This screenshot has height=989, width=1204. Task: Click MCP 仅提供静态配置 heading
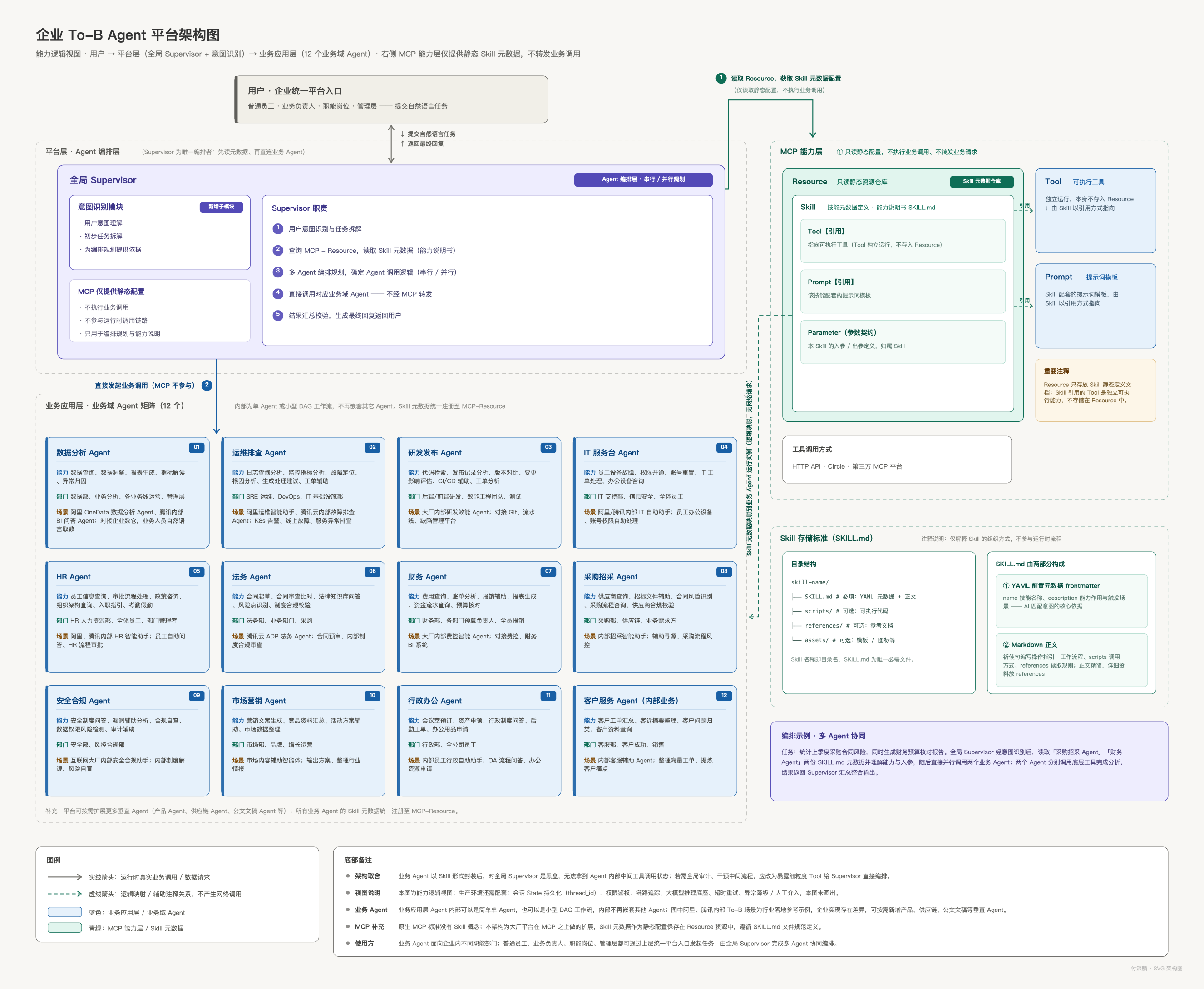[111, 292]
